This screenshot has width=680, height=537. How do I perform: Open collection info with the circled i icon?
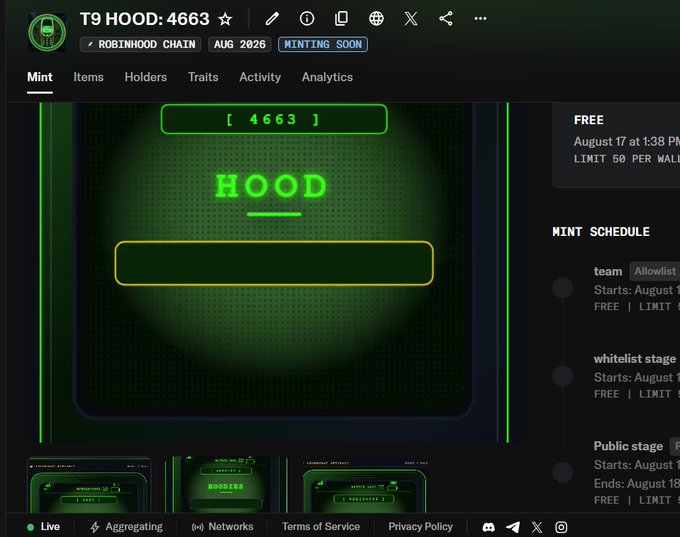coord(307,19)
